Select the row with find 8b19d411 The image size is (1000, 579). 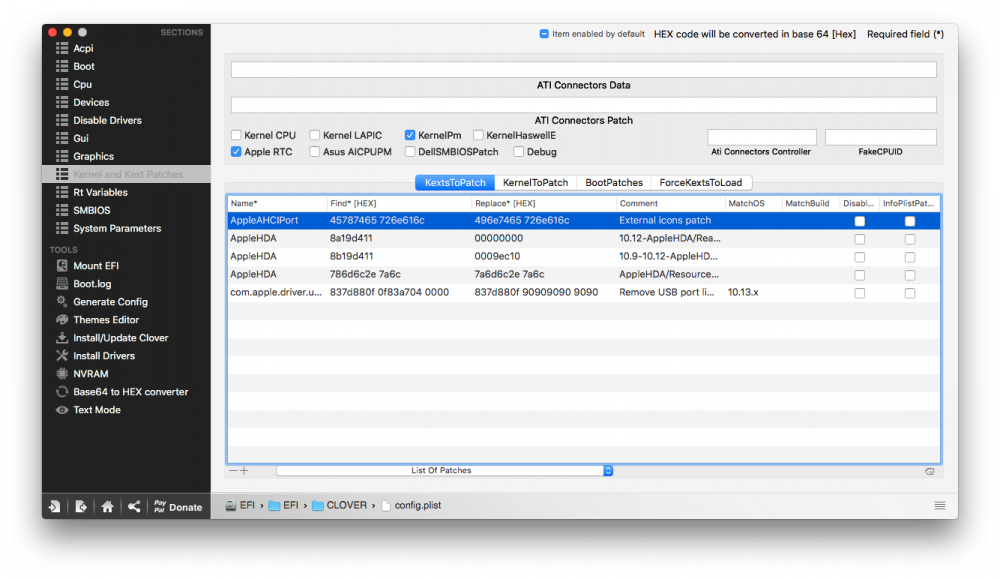(584, 256)
